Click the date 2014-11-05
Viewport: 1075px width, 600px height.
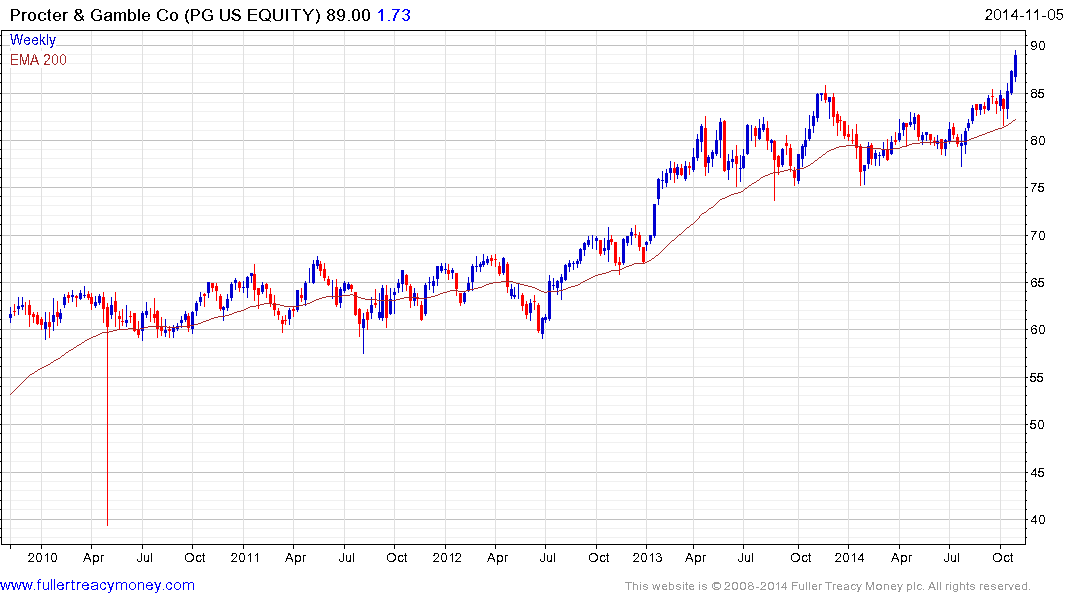tap(1024, 14)
